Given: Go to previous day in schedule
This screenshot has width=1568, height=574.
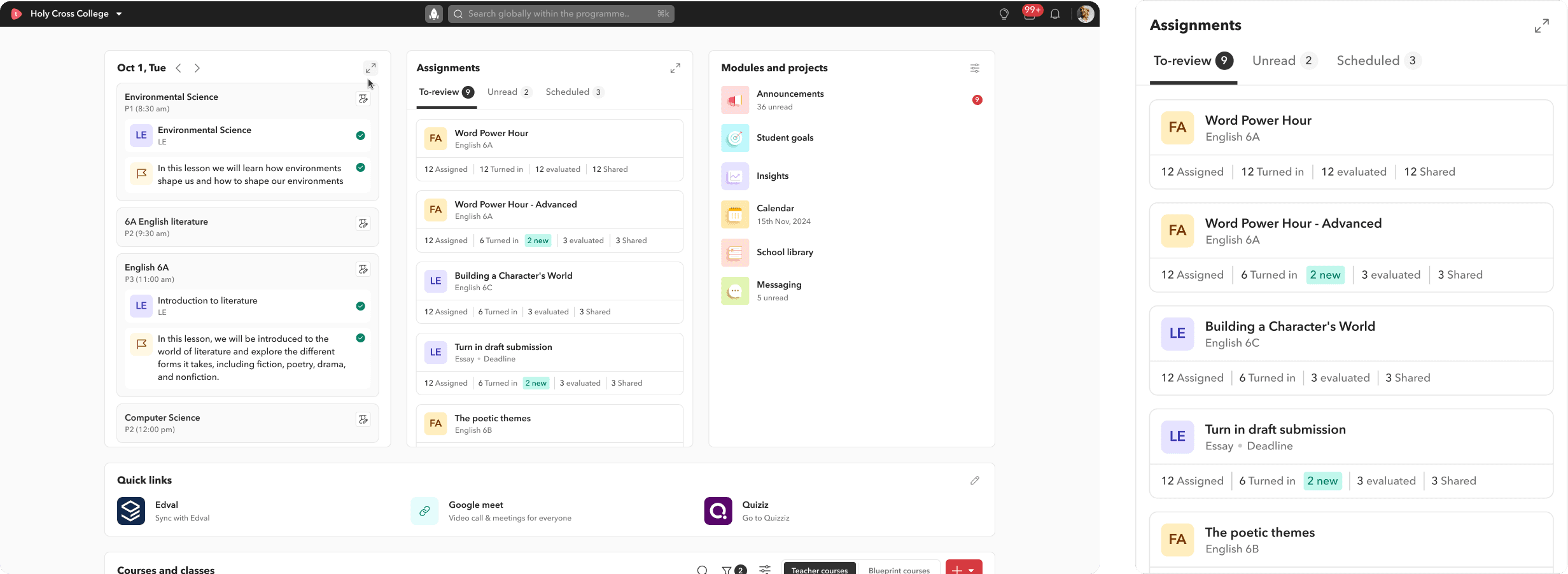Looking at the screenshot, I should coord(179,68).
